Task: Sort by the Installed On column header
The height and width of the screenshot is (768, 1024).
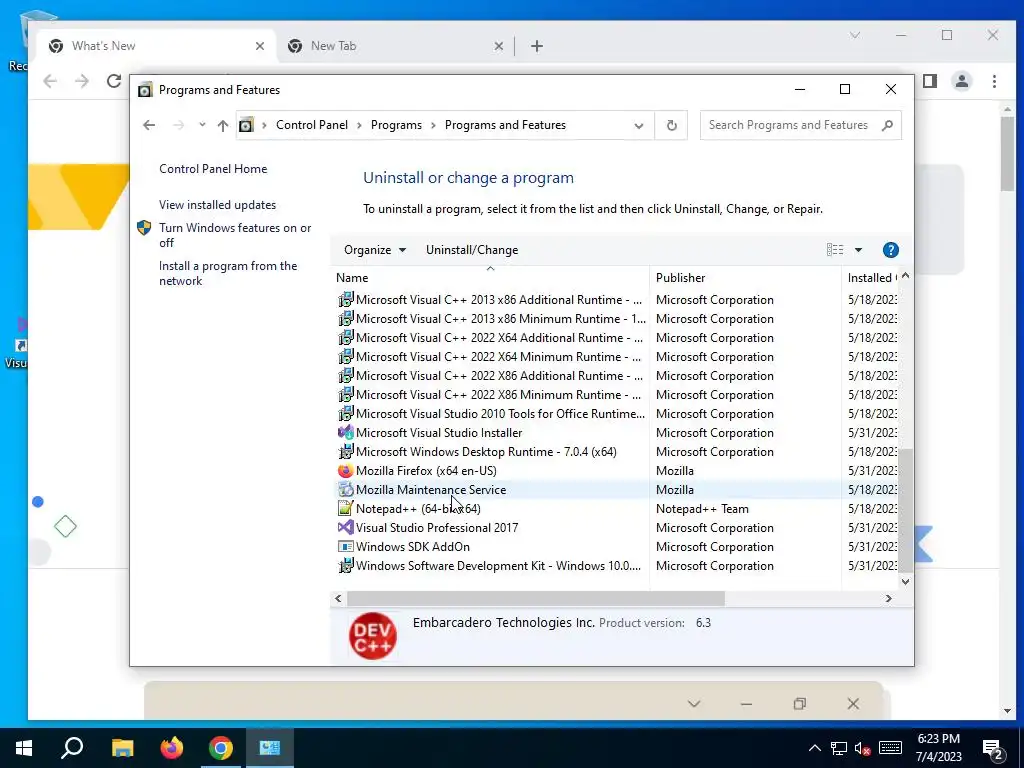Action: click(x=871, y=278)
